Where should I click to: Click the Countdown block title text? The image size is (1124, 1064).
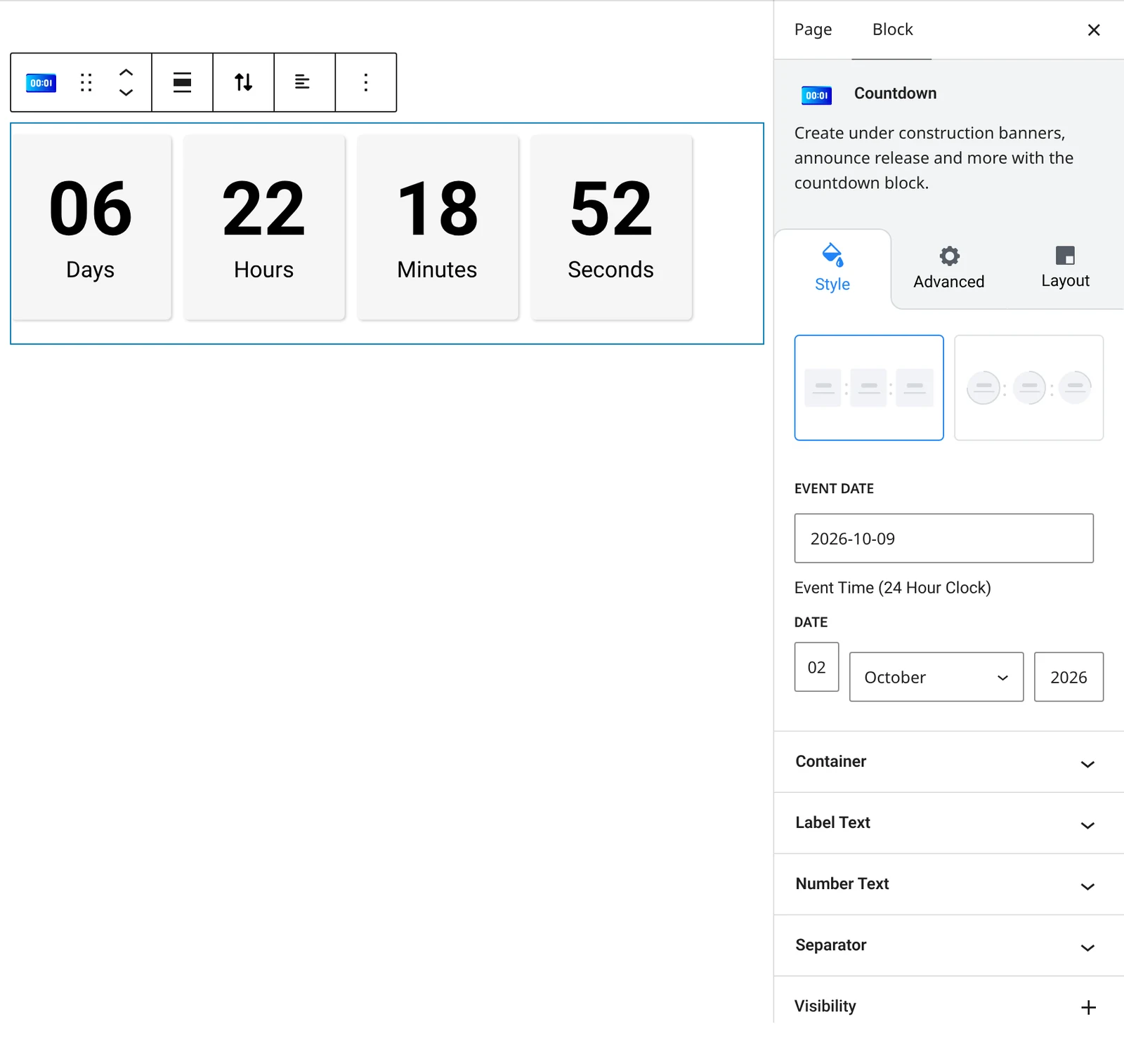[895, 93]
